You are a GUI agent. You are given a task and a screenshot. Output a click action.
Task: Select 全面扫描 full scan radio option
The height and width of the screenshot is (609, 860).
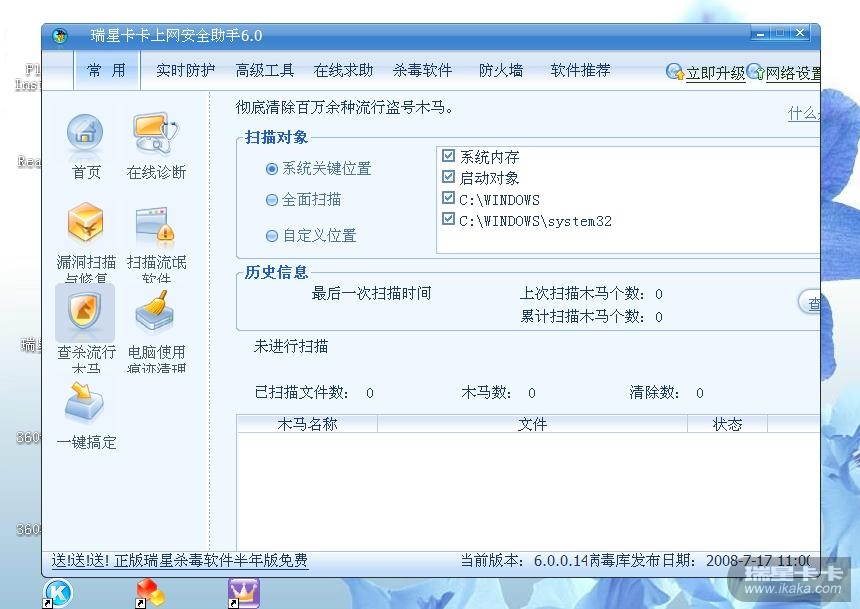271,200
